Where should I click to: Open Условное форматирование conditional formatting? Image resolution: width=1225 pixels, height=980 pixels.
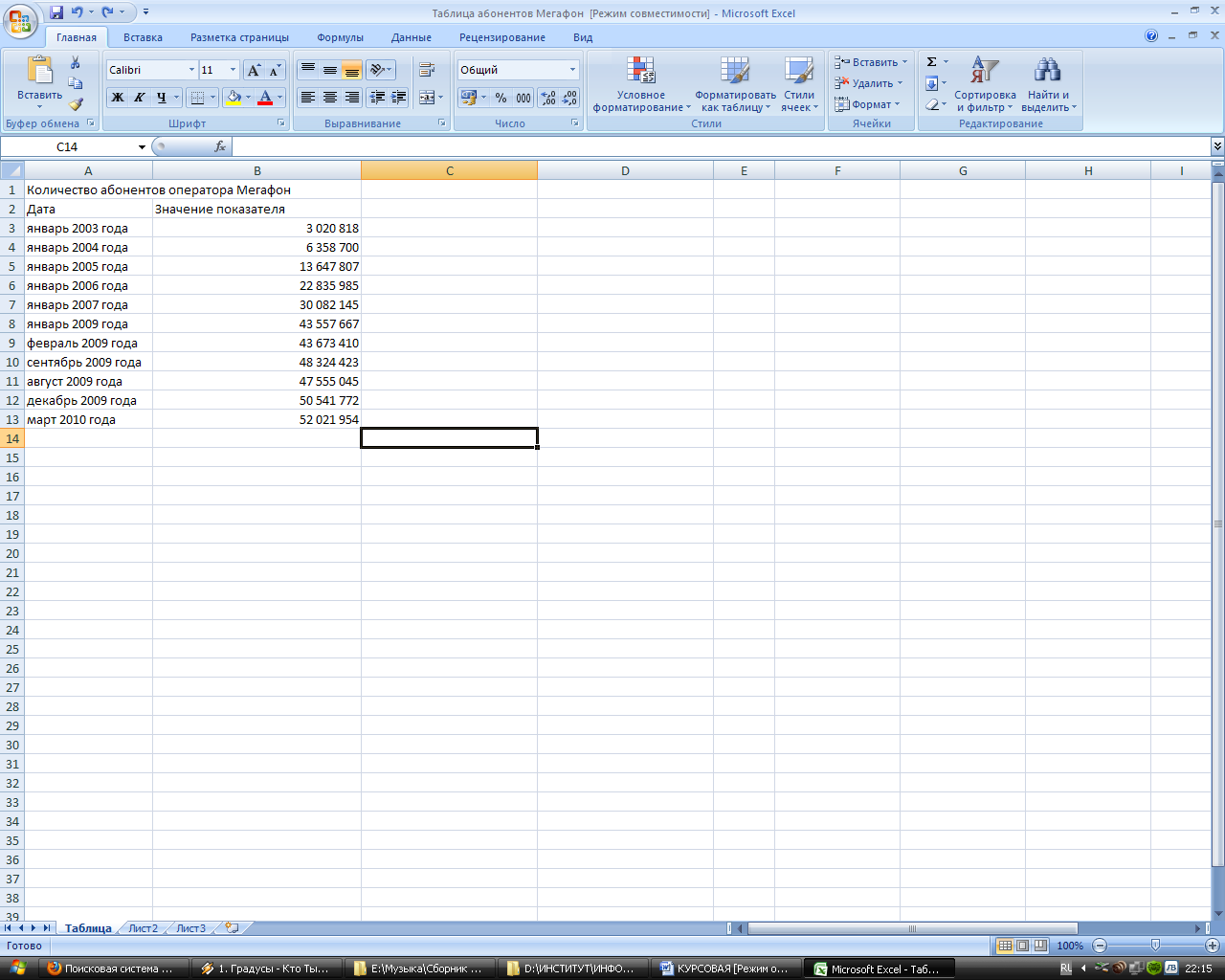click(641, 84)
